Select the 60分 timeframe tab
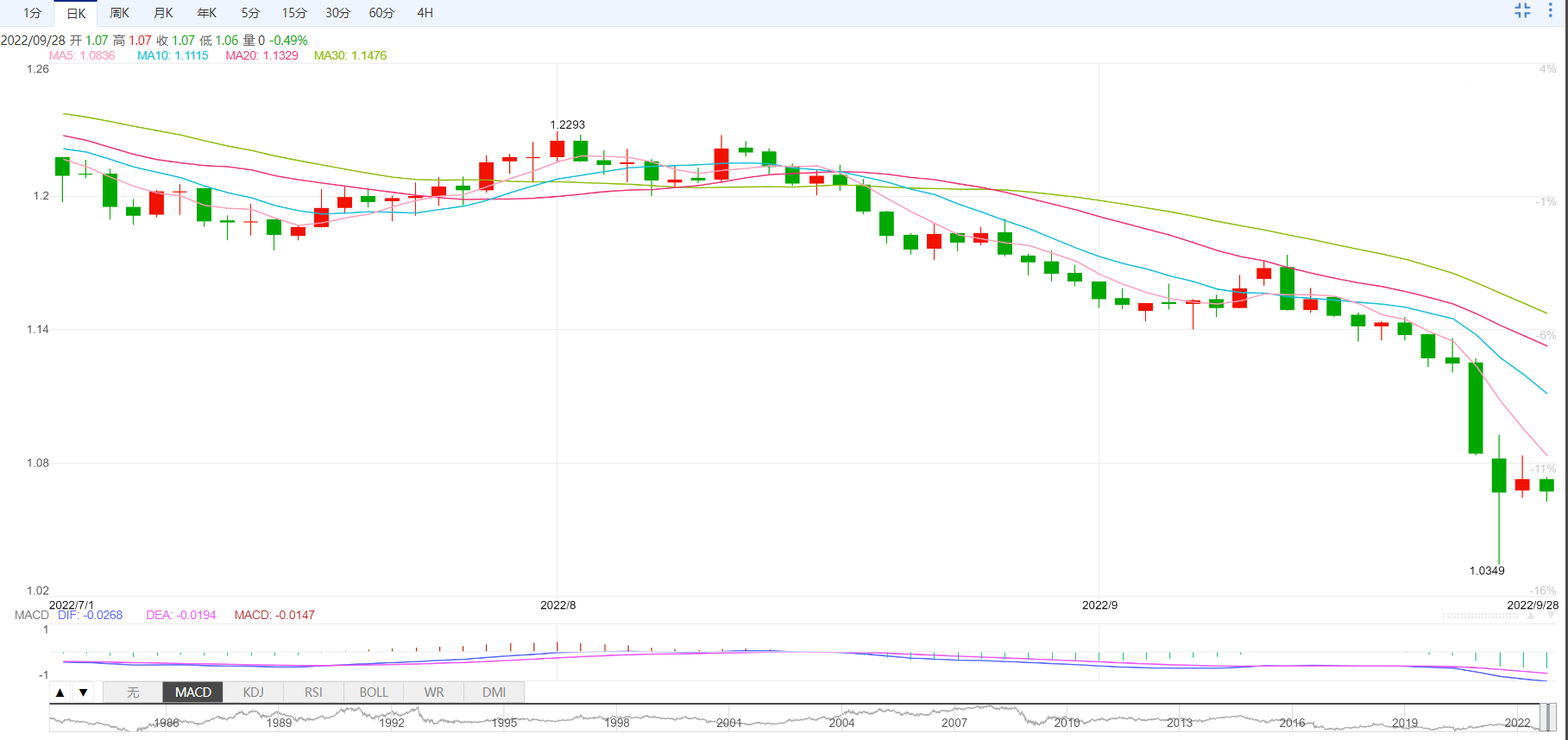1568x740 pixels. point(381,13)
